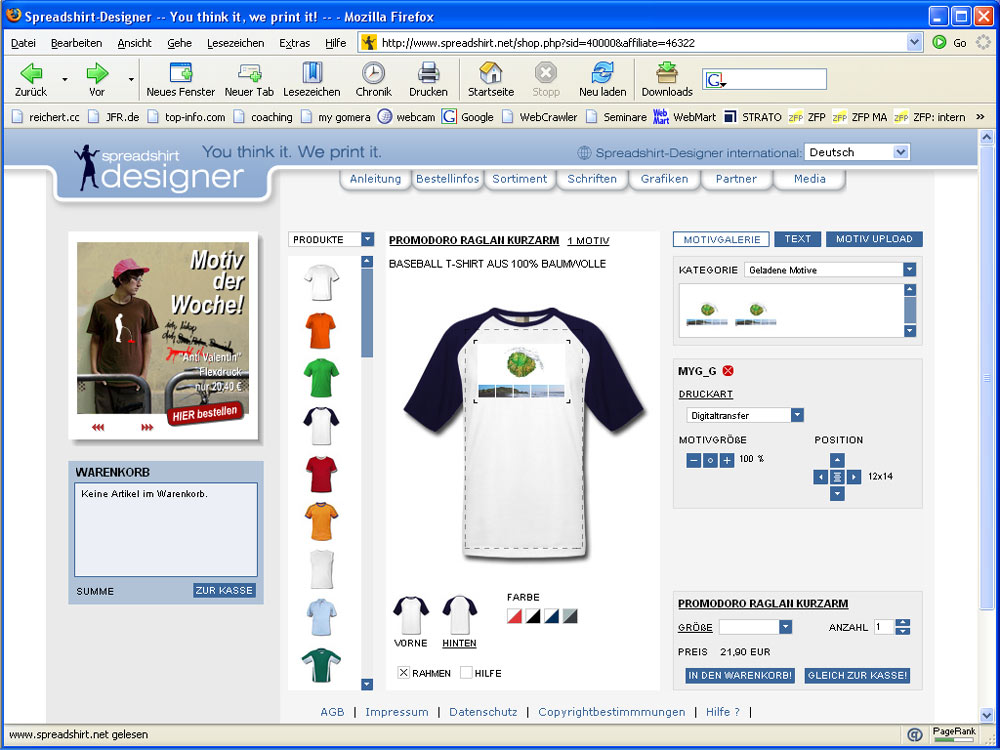Select the green T-shirt product
The width and height of the screenshot is (1000, 750).
321,378
